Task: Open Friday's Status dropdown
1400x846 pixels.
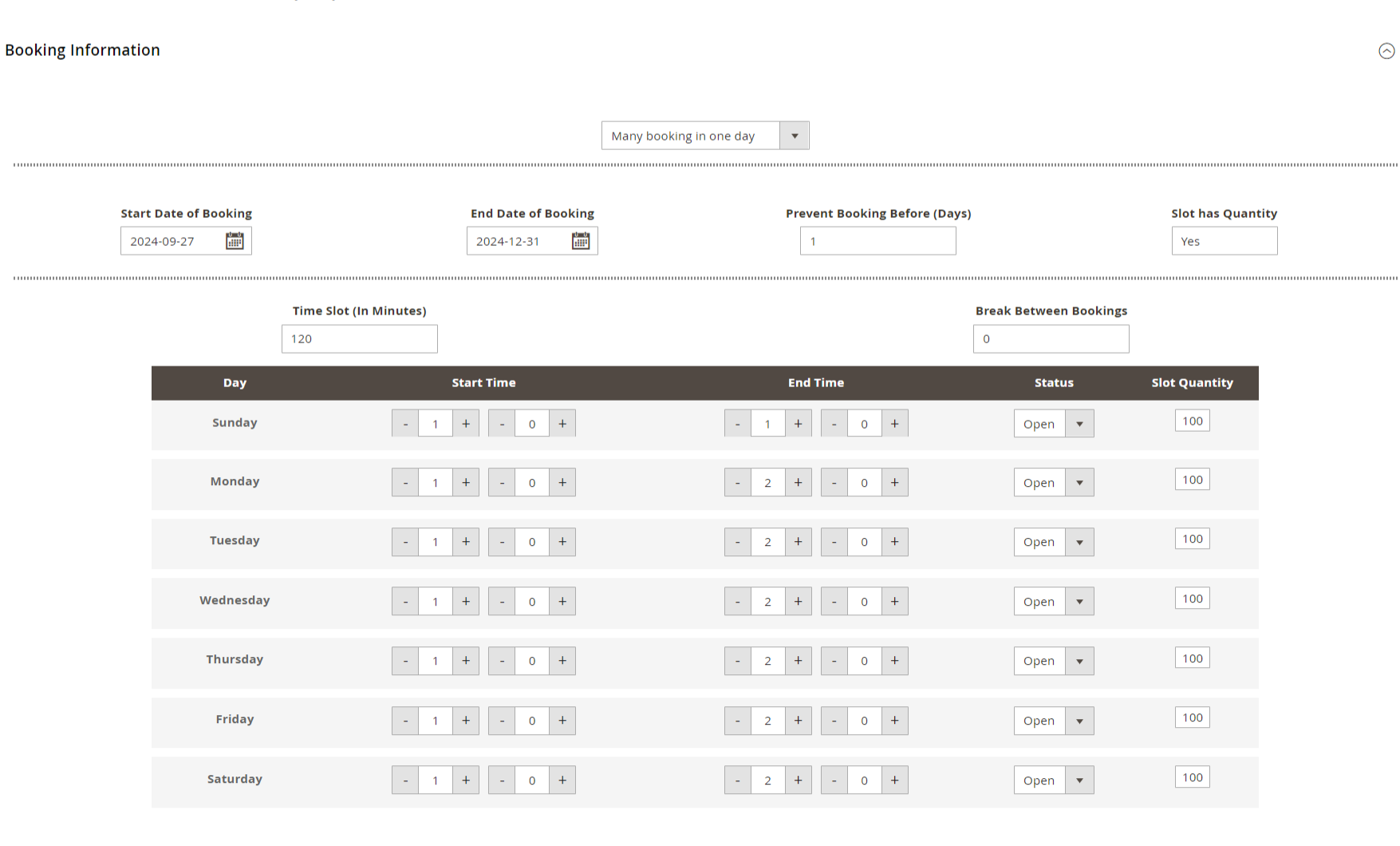Action: [x=1054, y=721]
